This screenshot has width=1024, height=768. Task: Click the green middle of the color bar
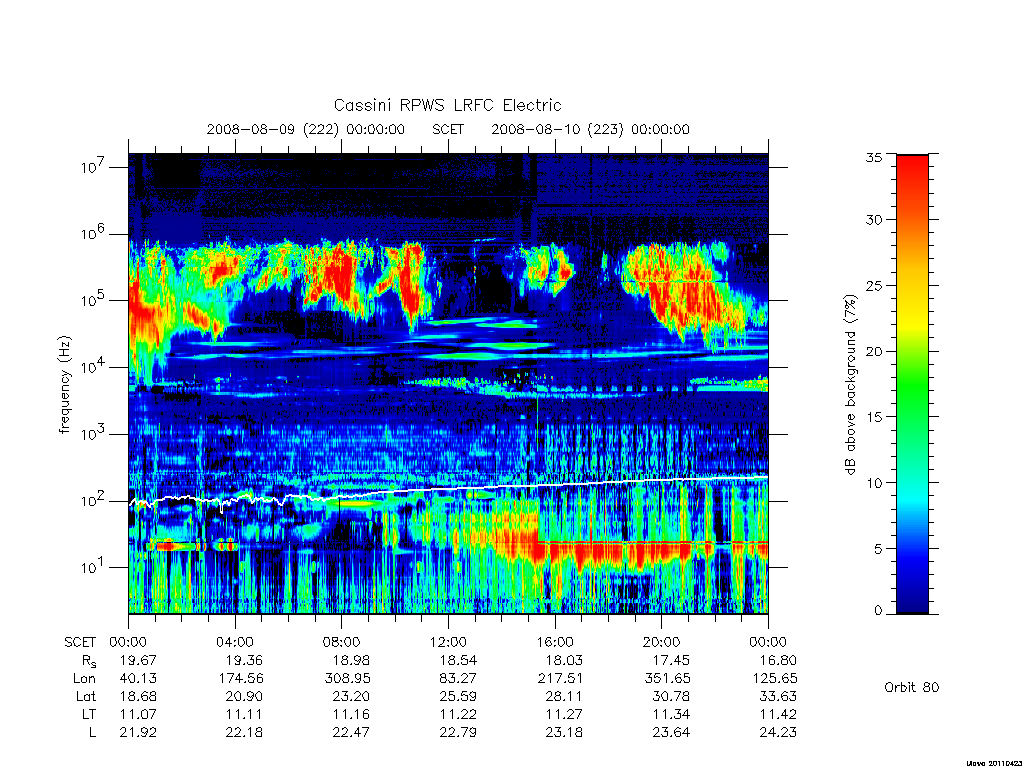coord(912,385)
